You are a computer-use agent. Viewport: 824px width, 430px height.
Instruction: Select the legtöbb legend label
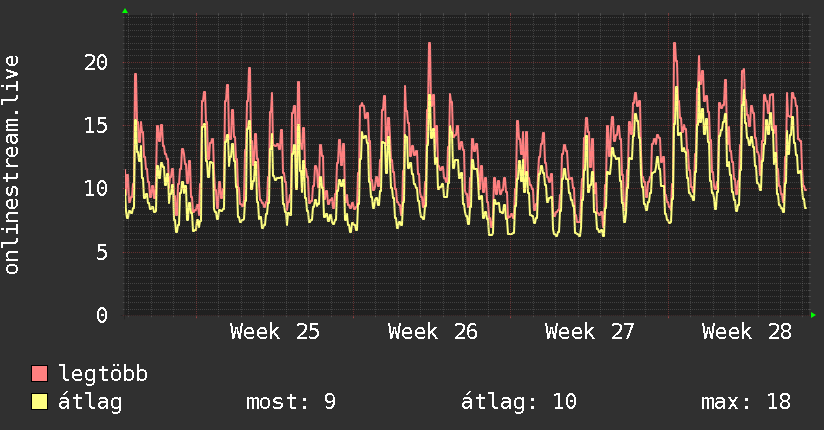point(103,374)
